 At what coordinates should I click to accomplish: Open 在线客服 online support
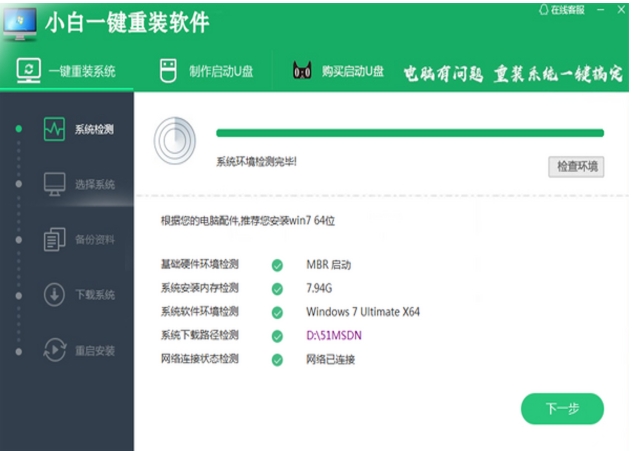562,10
